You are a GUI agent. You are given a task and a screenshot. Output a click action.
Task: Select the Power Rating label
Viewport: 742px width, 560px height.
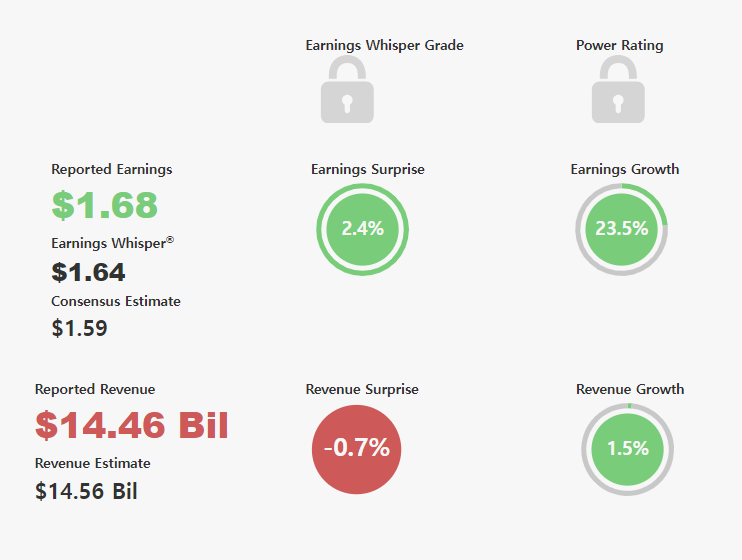(619, 45)
